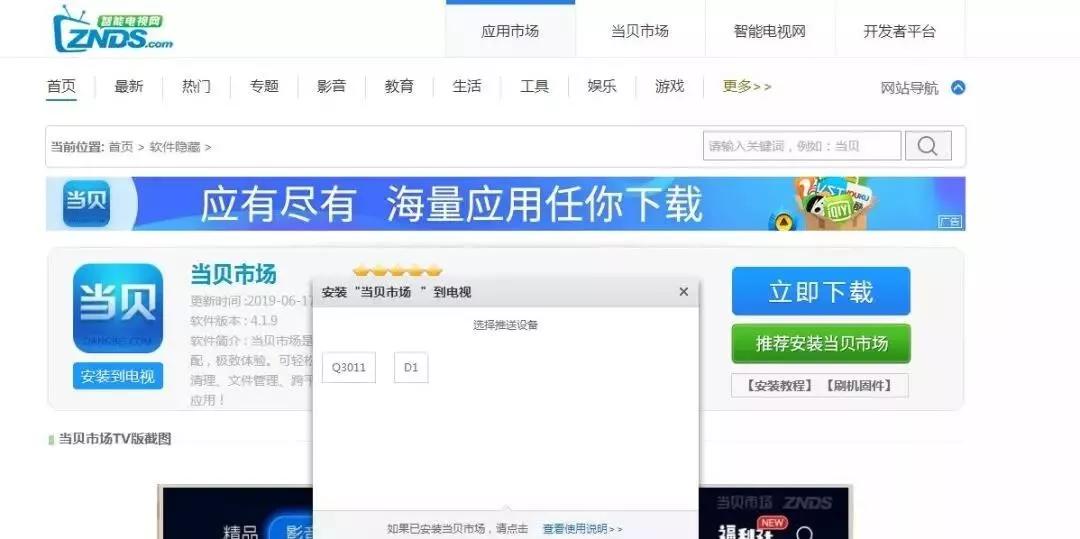The height and width of the screenshot is (539, 1080).
Task: Open the 【安装教程】 link
Action: (x=779, y=385)
